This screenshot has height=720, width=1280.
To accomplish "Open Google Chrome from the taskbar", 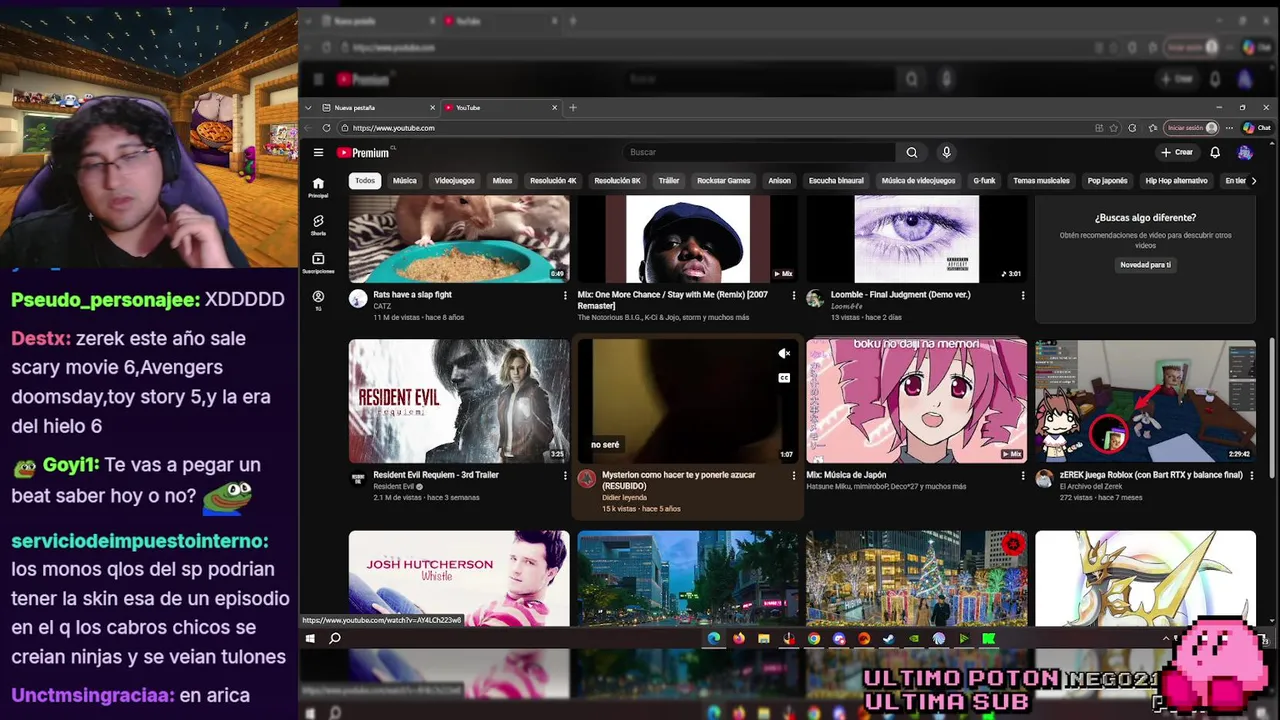I will pyautogui.click(x=814, y=638).
